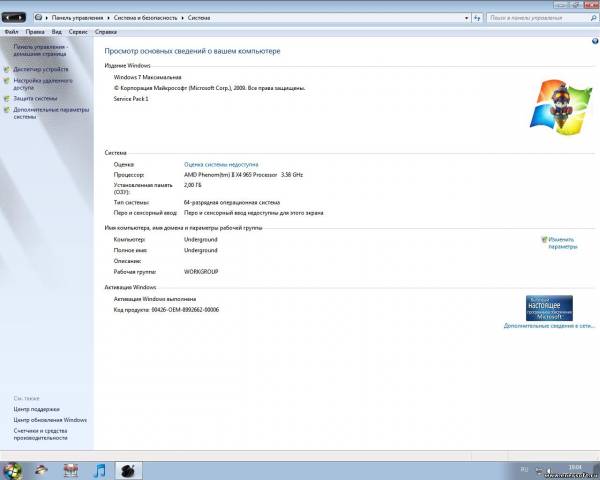Open Дополнительные сведения в сети link
The image size is (600, 480).
pos(549,326)
